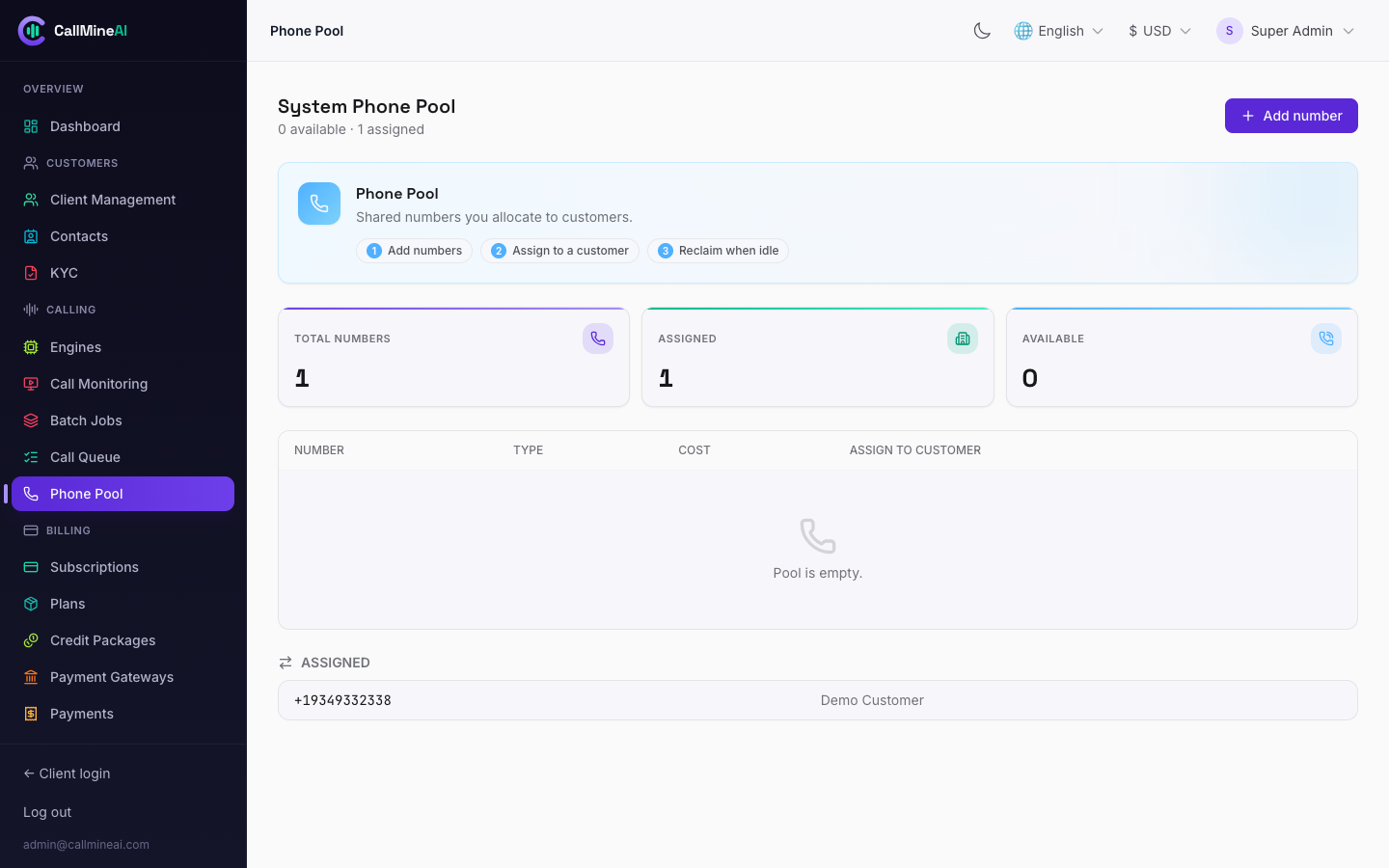The height and width of the screenshot is (868, 1389).
Task: Click the Call Monitoring screen icon
Action: (31, 384)
